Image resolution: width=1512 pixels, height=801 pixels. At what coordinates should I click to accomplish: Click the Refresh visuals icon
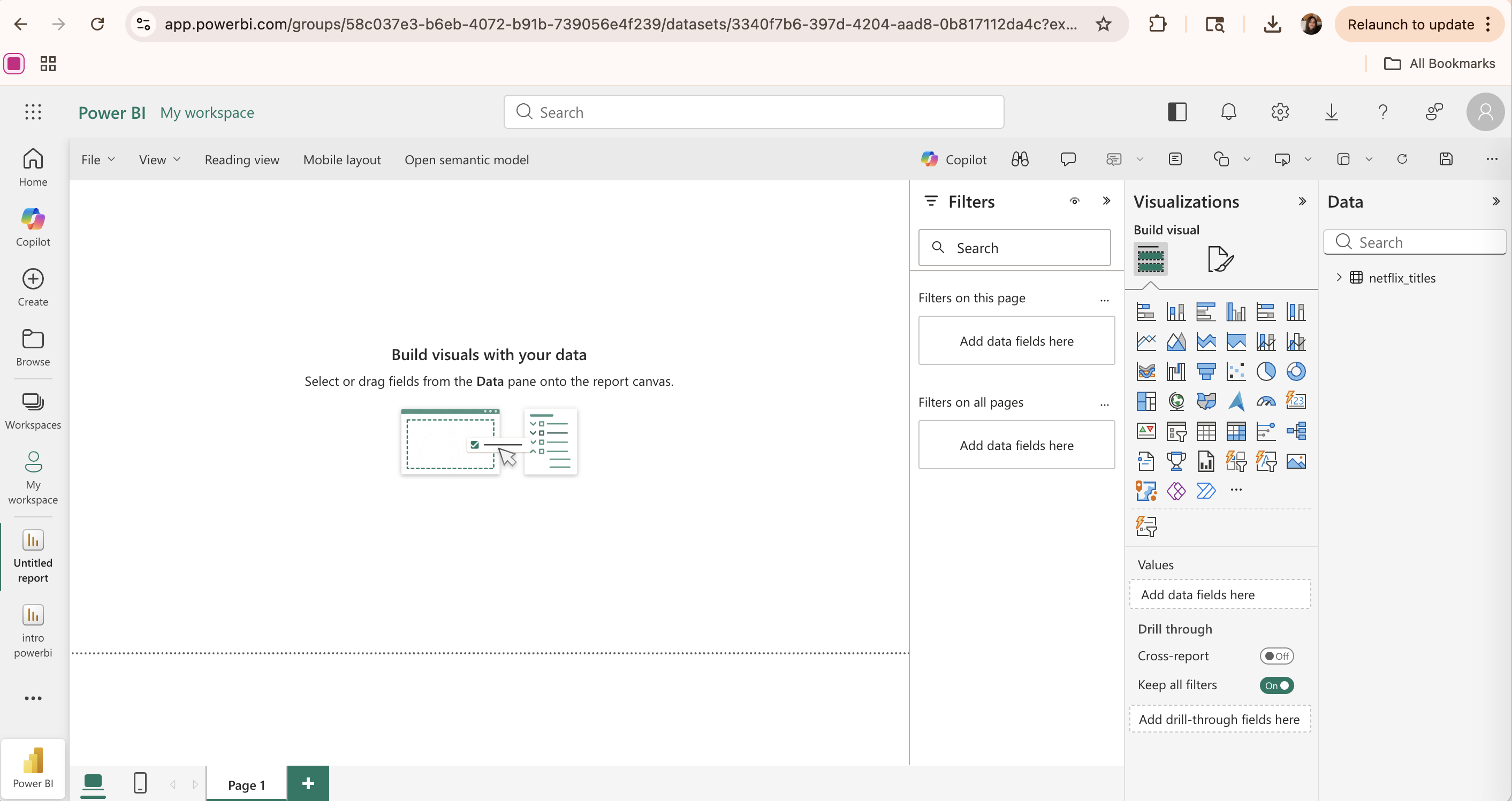[x=1402, y=159]
